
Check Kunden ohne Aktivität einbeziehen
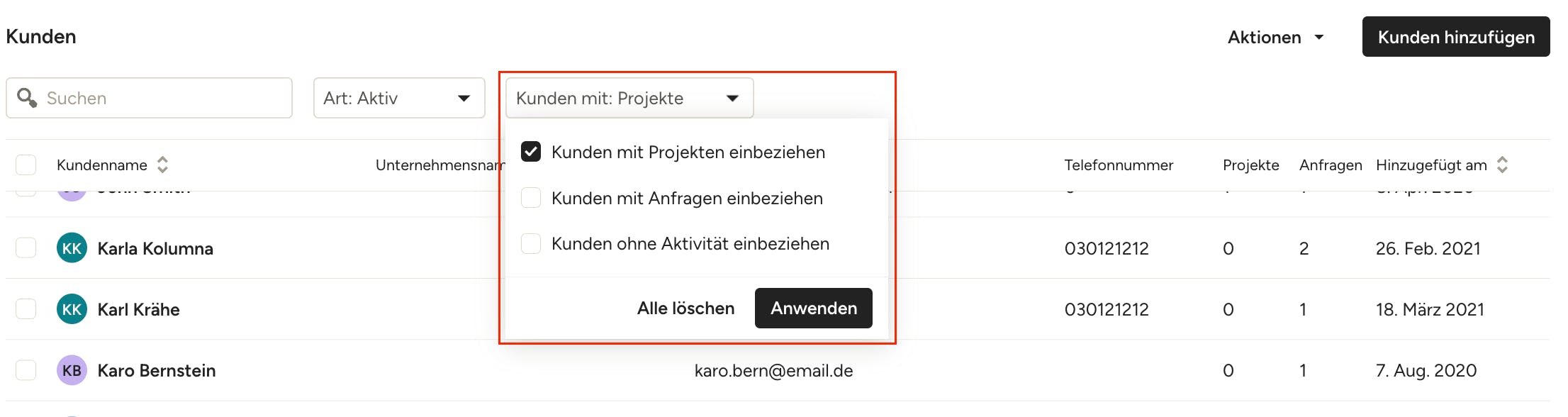531,243
